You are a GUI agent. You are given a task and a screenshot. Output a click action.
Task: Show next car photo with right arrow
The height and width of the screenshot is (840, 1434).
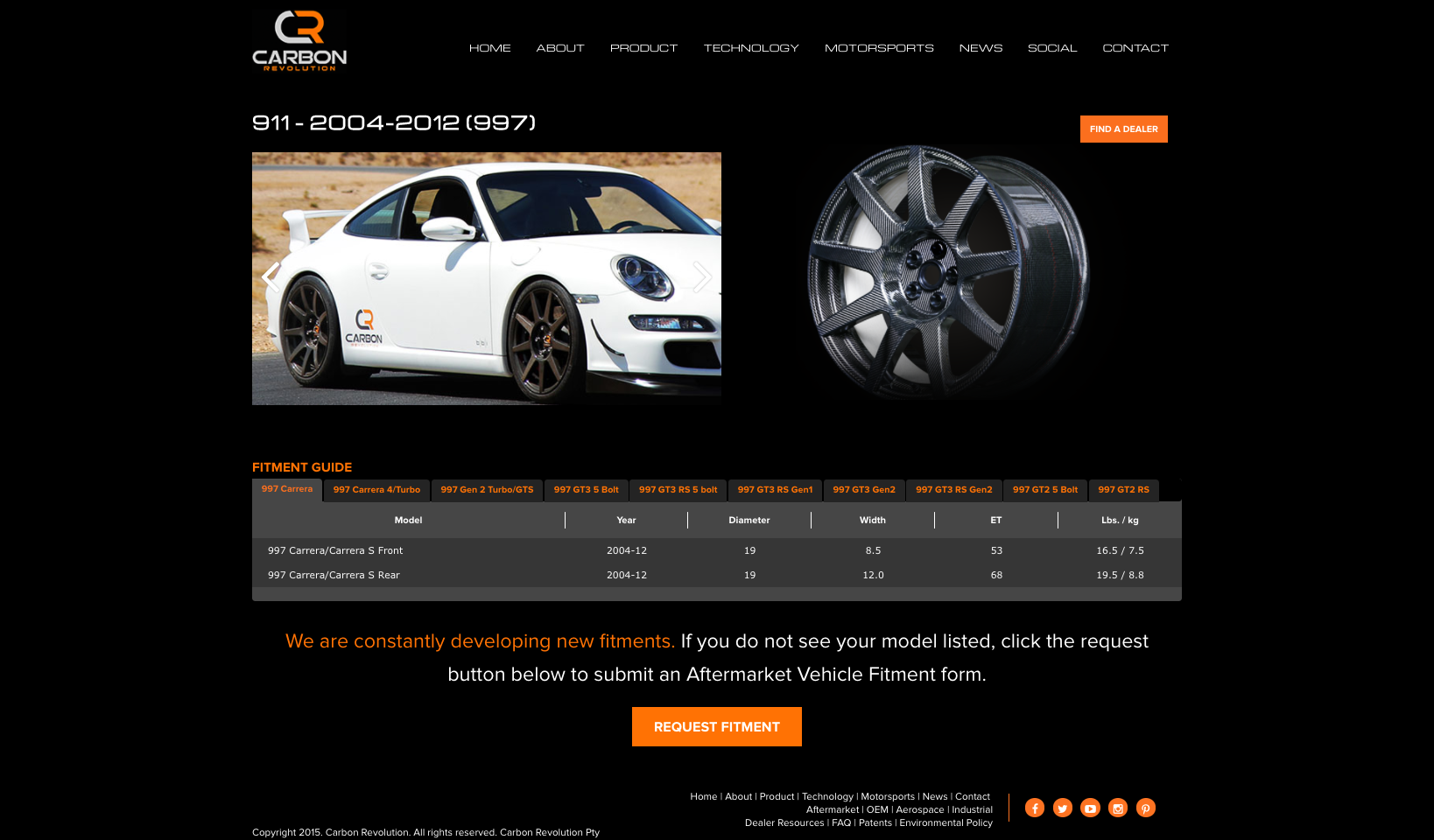tap(702, 277)
